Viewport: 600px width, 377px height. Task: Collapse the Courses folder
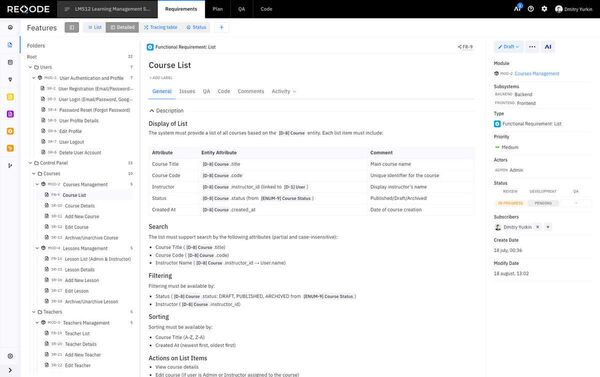click(34, 174)
